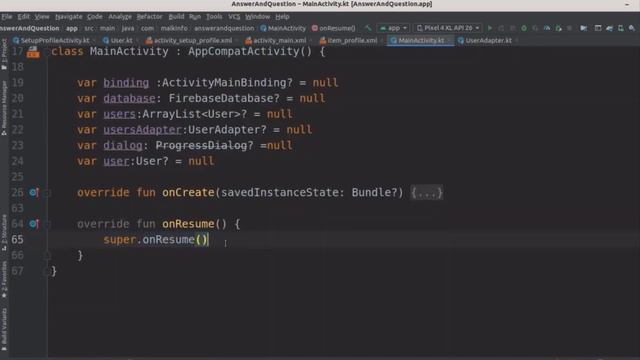
Task: Click 'main' in the breadcrumb bar
Action: [x=107, y=28]
